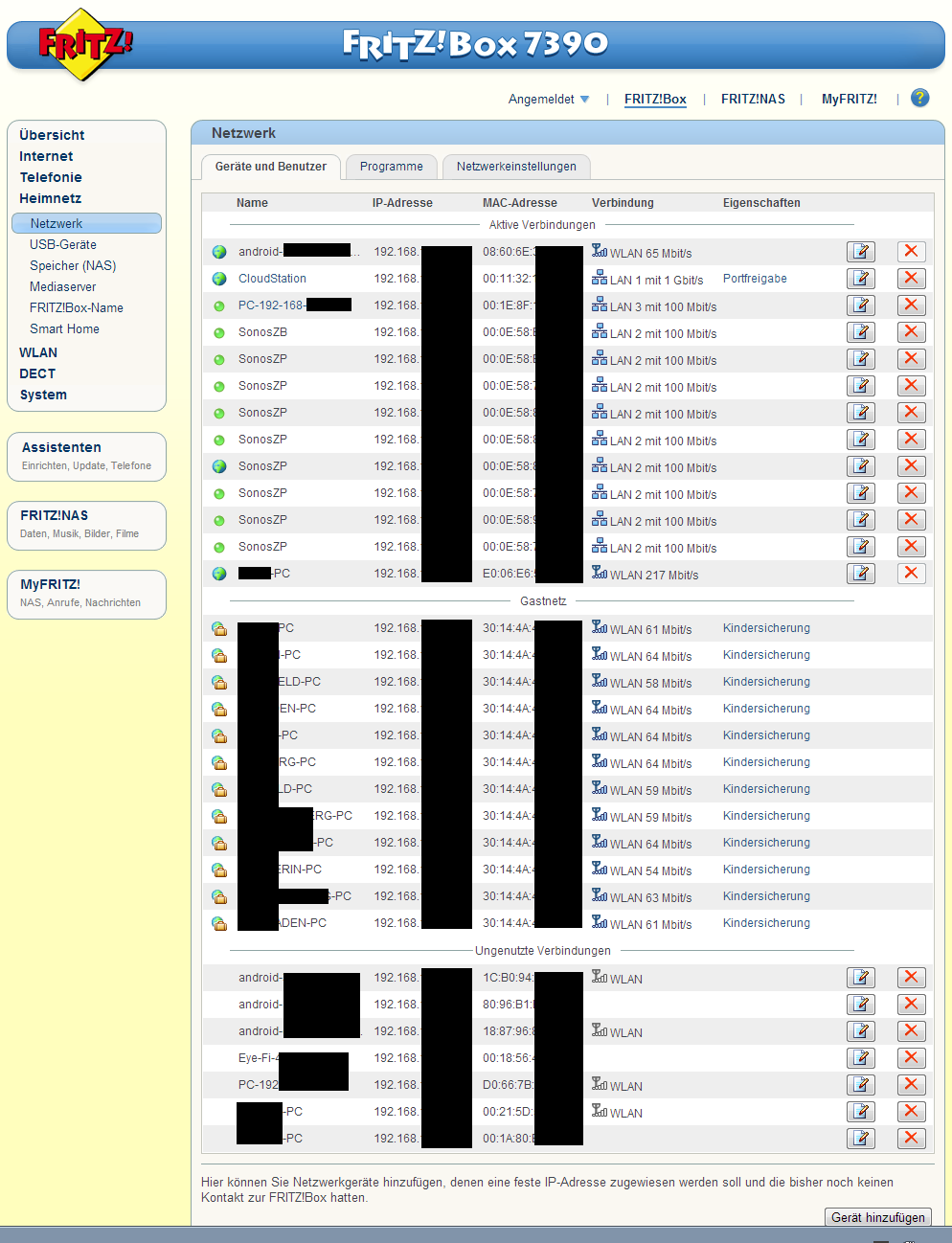Edit the Eye-Fi entry using its pencil icon
Screen dimensions: 952x1243
click(860, 1058)
